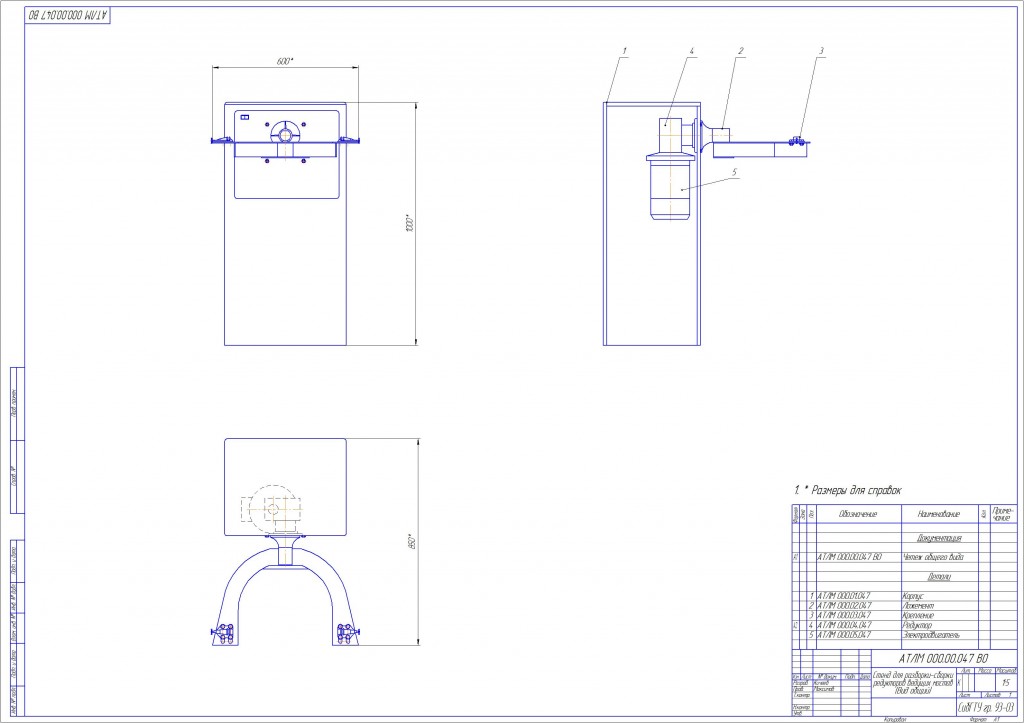
Task: Click the part name 'Ложемент'
Action: point(918,605)
